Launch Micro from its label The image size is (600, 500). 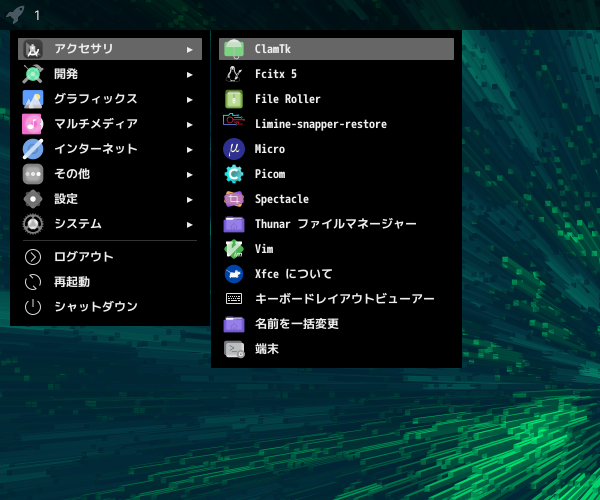tap(270, 149)
